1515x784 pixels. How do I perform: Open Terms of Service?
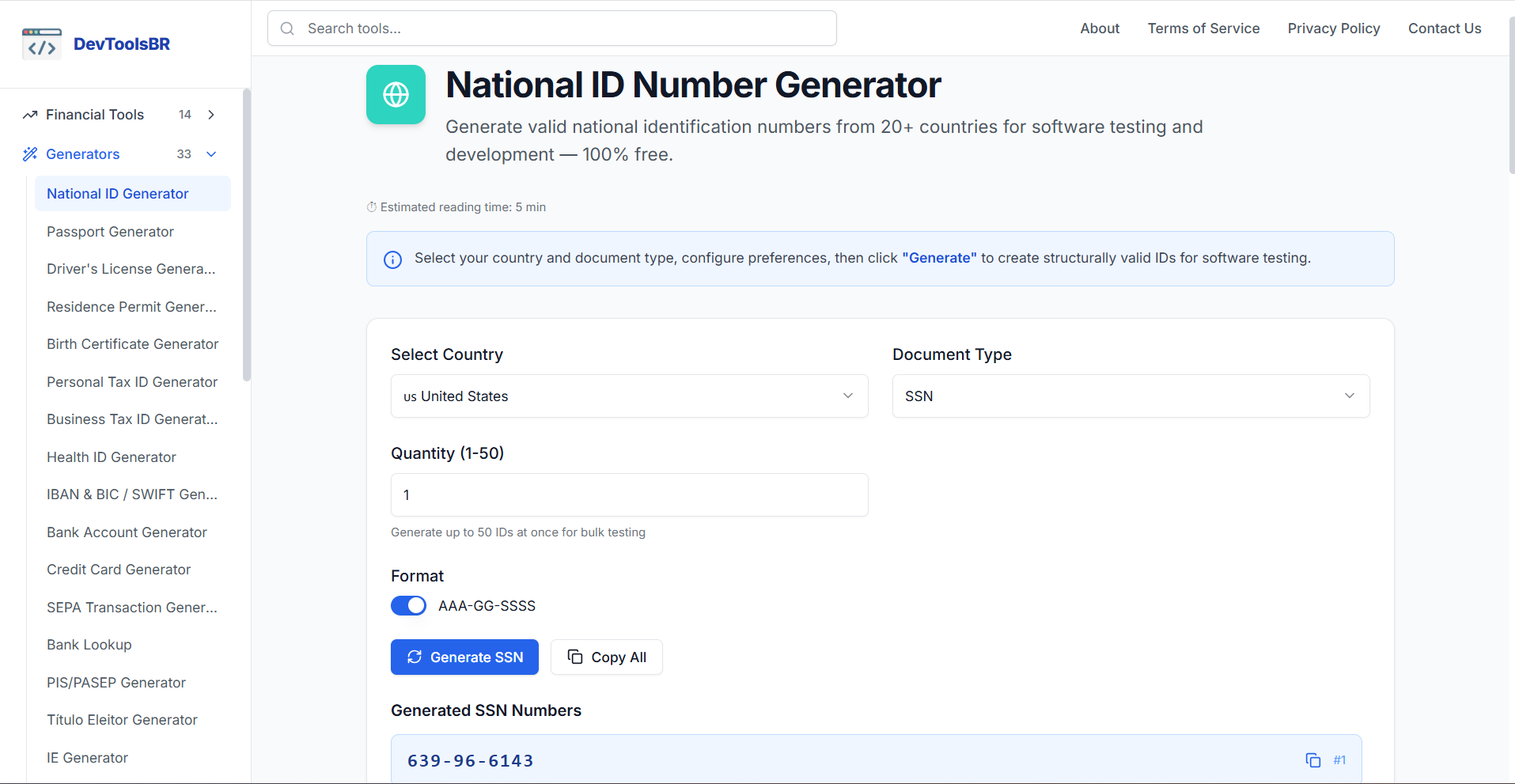1203,28
